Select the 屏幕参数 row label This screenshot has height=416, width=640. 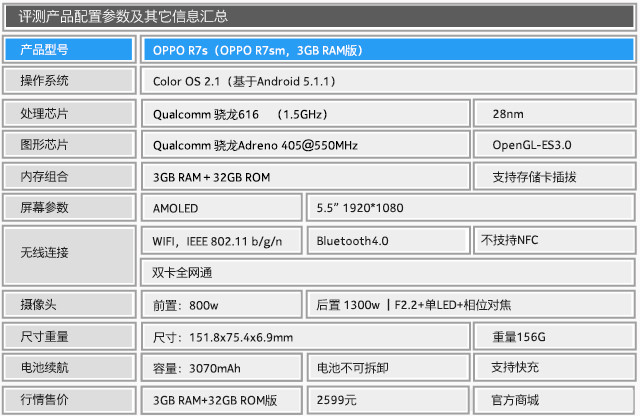coord(69,207)
